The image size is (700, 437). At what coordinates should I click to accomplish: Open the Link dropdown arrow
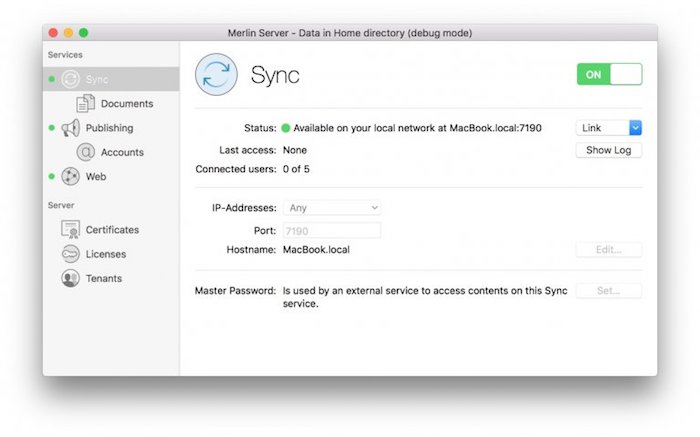point(635,128)
